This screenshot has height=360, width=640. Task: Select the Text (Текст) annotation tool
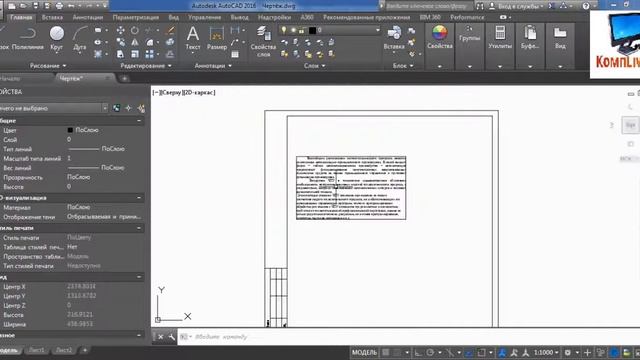[x=193, y=38]
